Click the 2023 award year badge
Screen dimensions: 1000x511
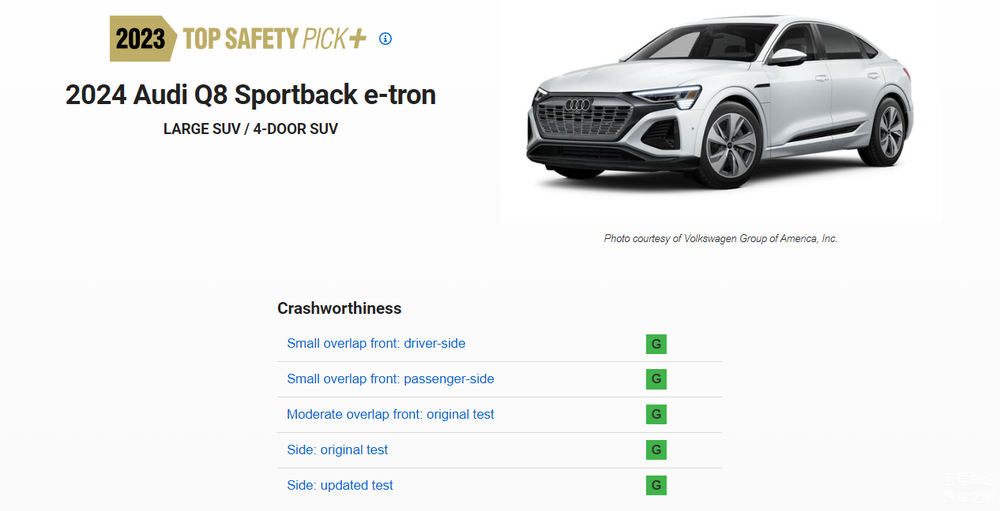tap(141, 40)
